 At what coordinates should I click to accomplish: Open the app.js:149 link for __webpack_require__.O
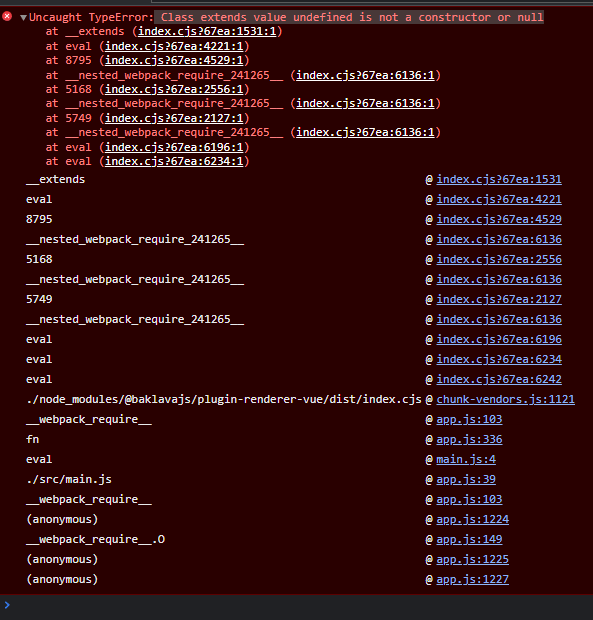tap(469, 539)
